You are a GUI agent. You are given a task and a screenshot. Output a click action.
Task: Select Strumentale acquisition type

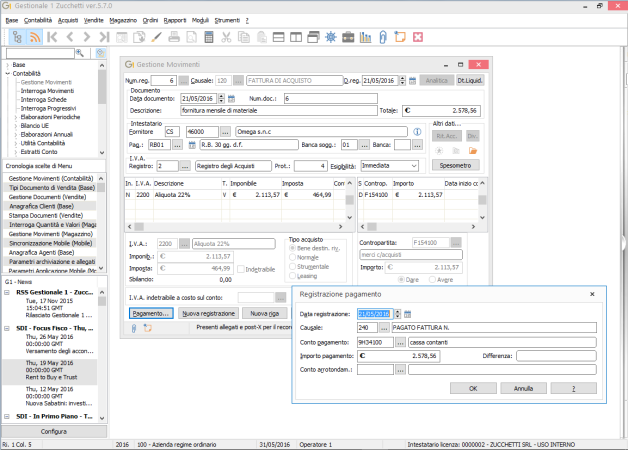point(292,267)
